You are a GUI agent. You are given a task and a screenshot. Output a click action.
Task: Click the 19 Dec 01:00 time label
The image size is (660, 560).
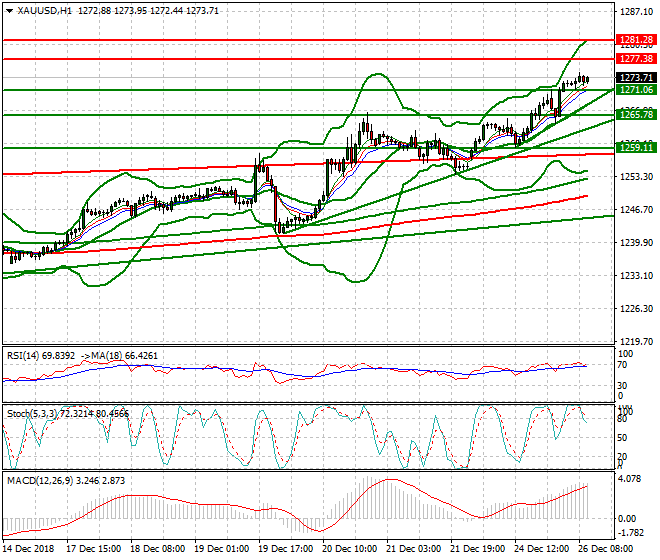221,549
